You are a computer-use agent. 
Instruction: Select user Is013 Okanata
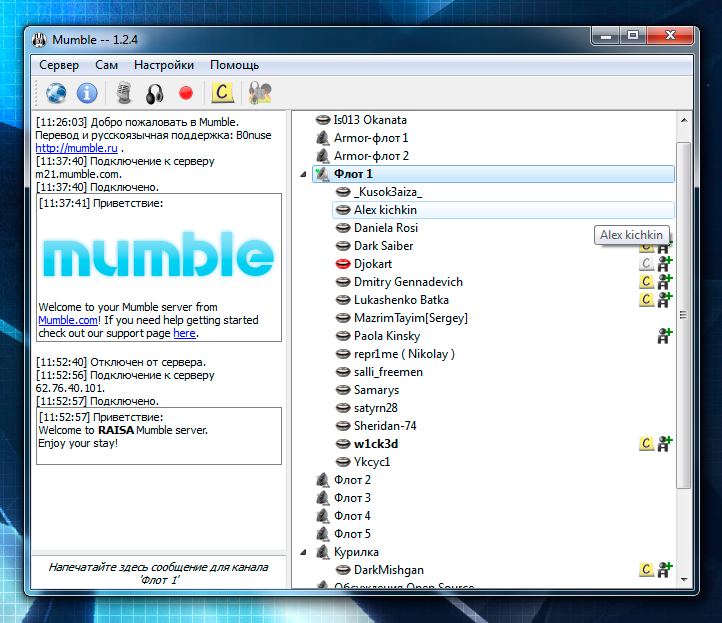point(370,120)
